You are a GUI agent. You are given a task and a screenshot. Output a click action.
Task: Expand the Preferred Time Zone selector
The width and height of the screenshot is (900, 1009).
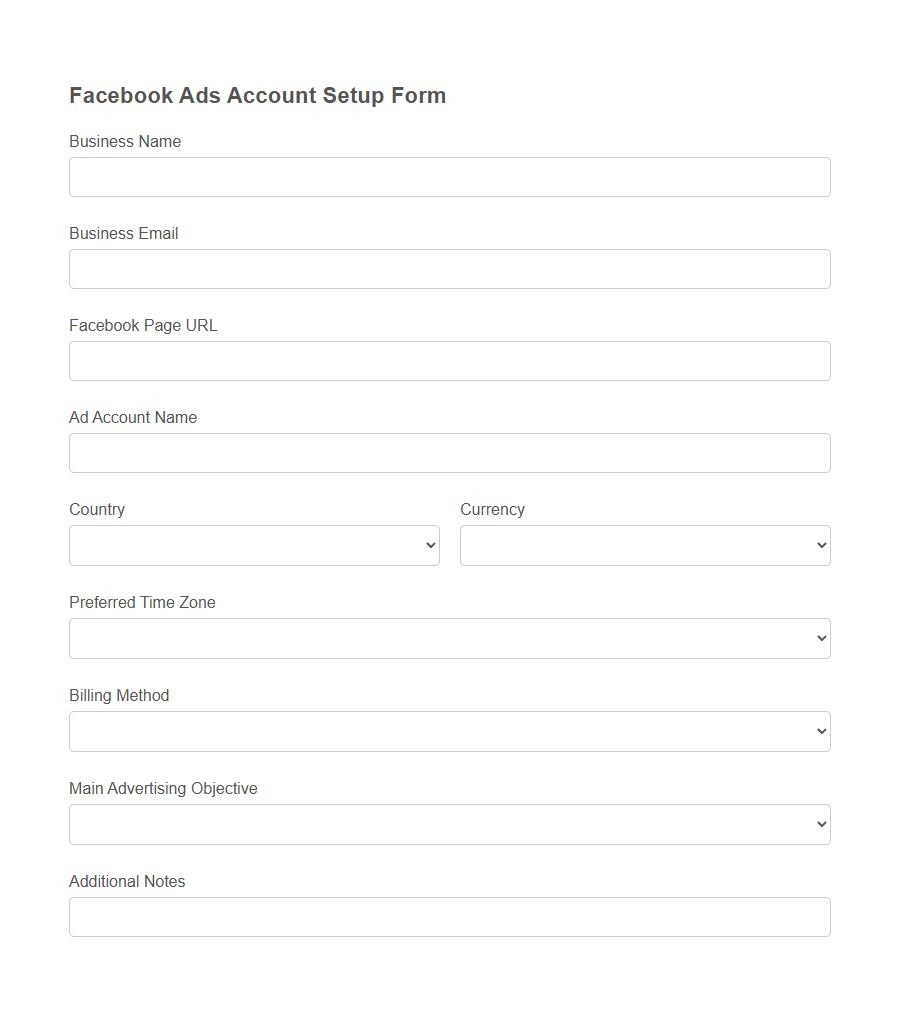coord(449,638)
